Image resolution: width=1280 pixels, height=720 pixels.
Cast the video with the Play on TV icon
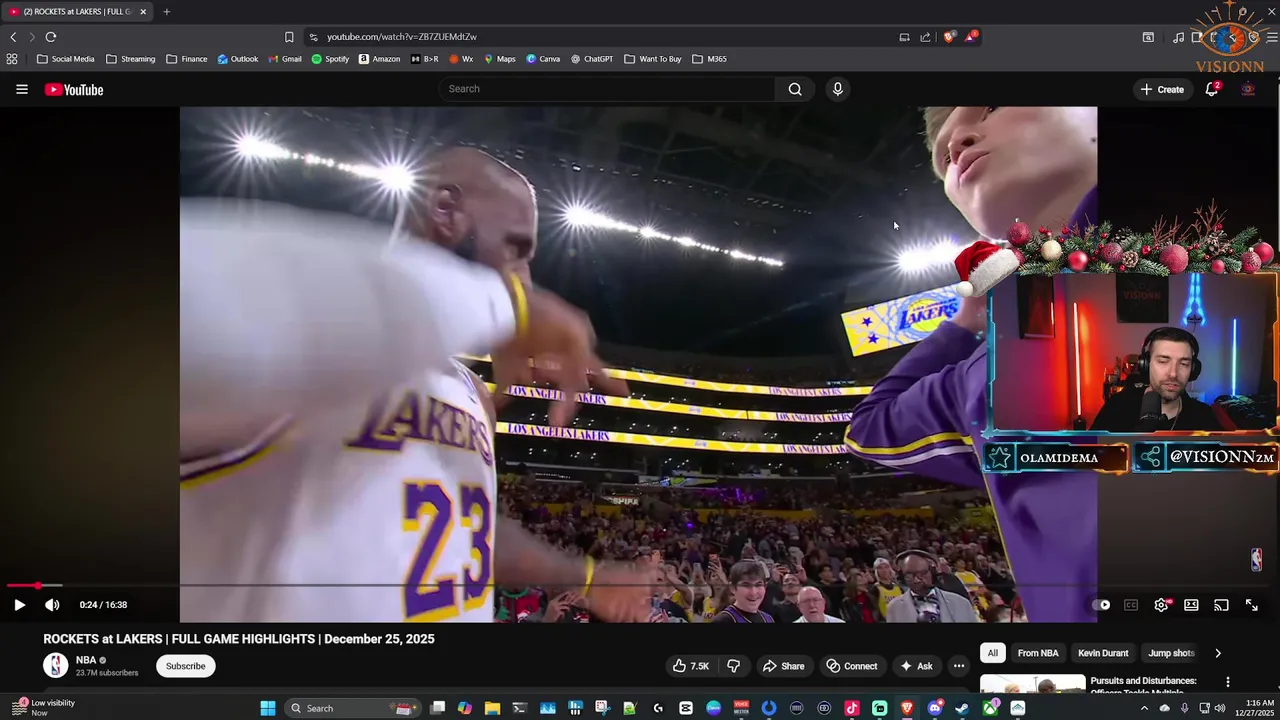[1221, 605]
